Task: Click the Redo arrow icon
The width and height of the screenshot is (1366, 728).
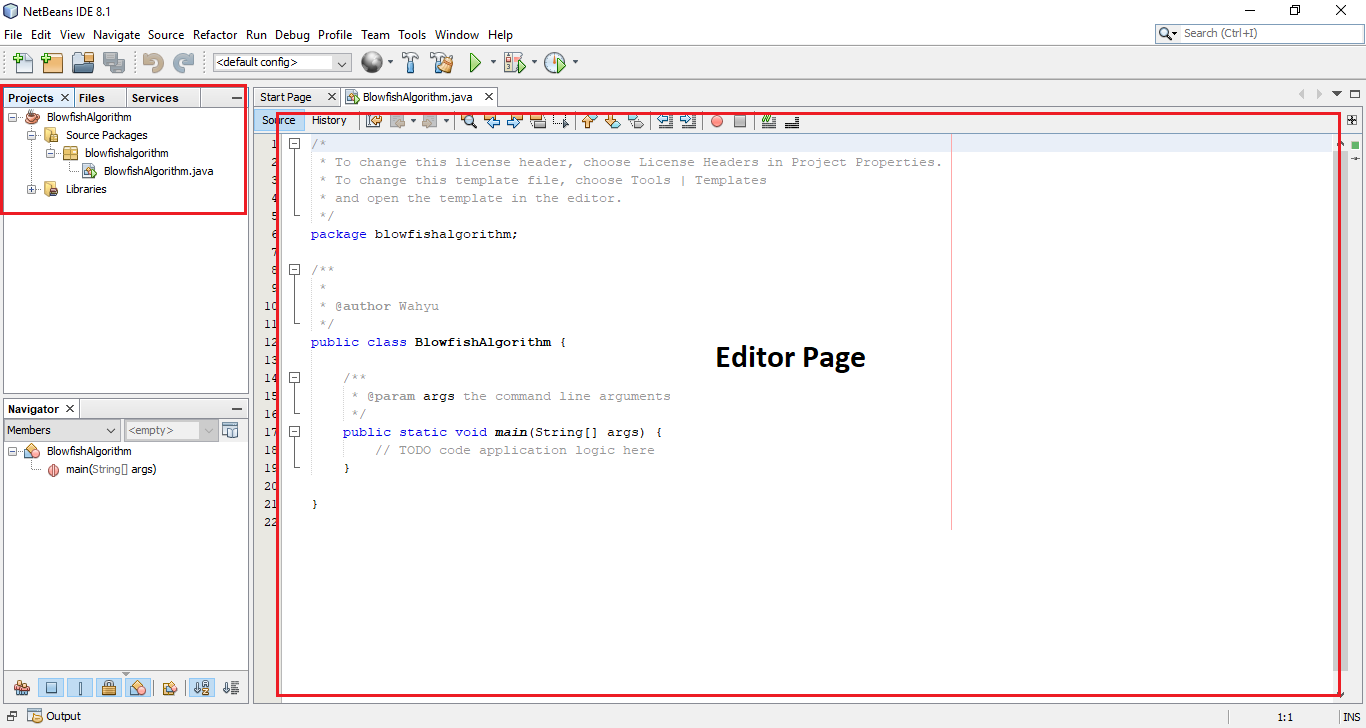Action: point(183,63)
